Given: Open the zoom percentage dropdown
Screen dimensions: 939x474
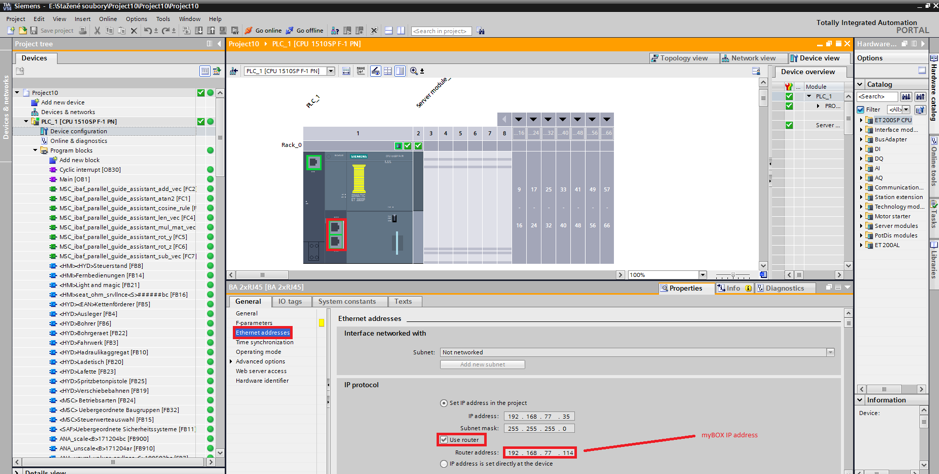Looking at the screenshot, I should click(x=702, y=275).
